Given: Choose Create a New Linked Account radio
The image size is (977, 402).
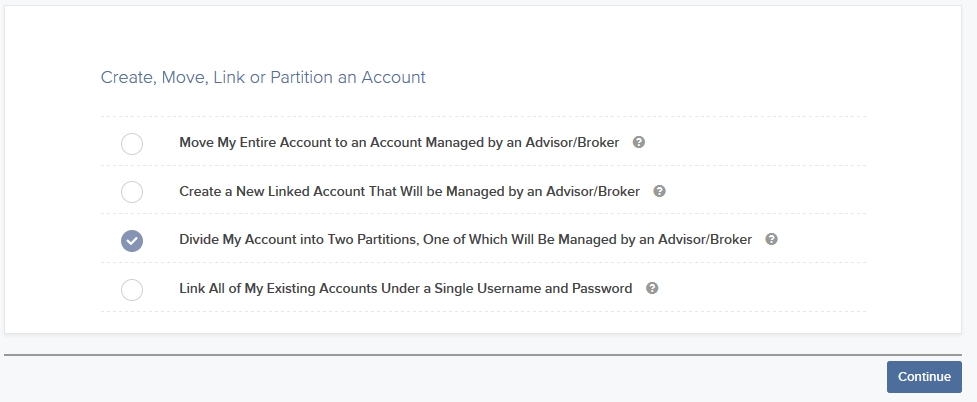Looking at the screenshot, I should point(131,192).
